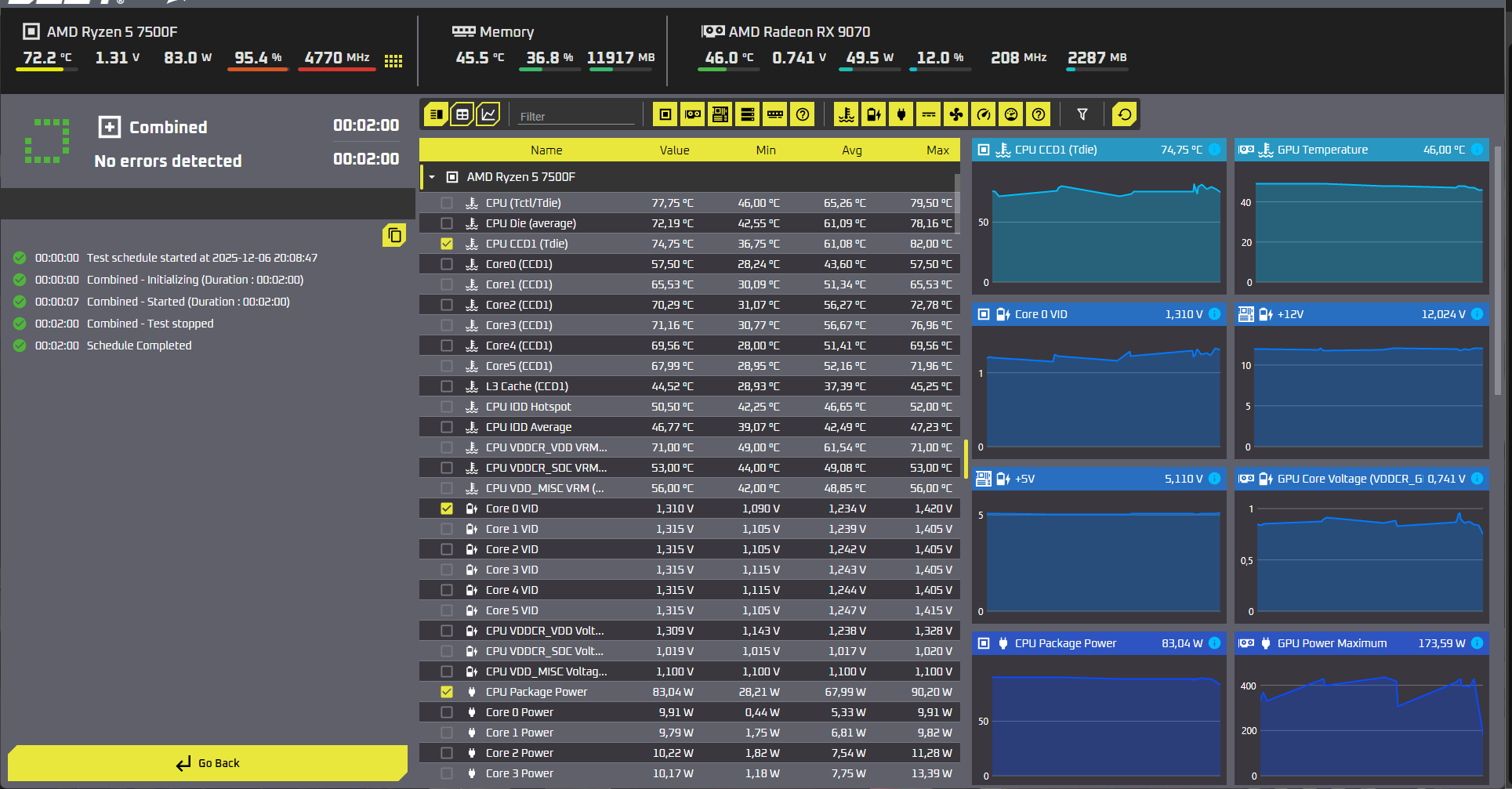Viewport: 1512px width, 789px height.
Task: Sort the table by the Min column
Action: (x=766, y=150)
